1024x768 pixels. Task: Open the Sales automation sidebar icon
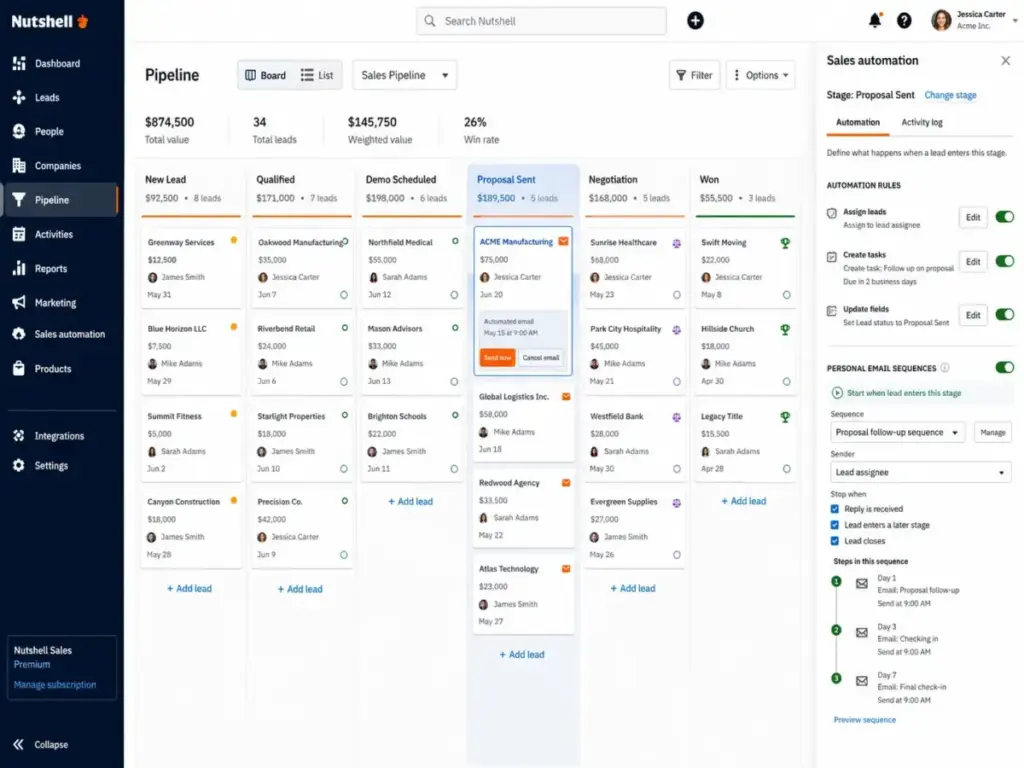tap(19, 334)
